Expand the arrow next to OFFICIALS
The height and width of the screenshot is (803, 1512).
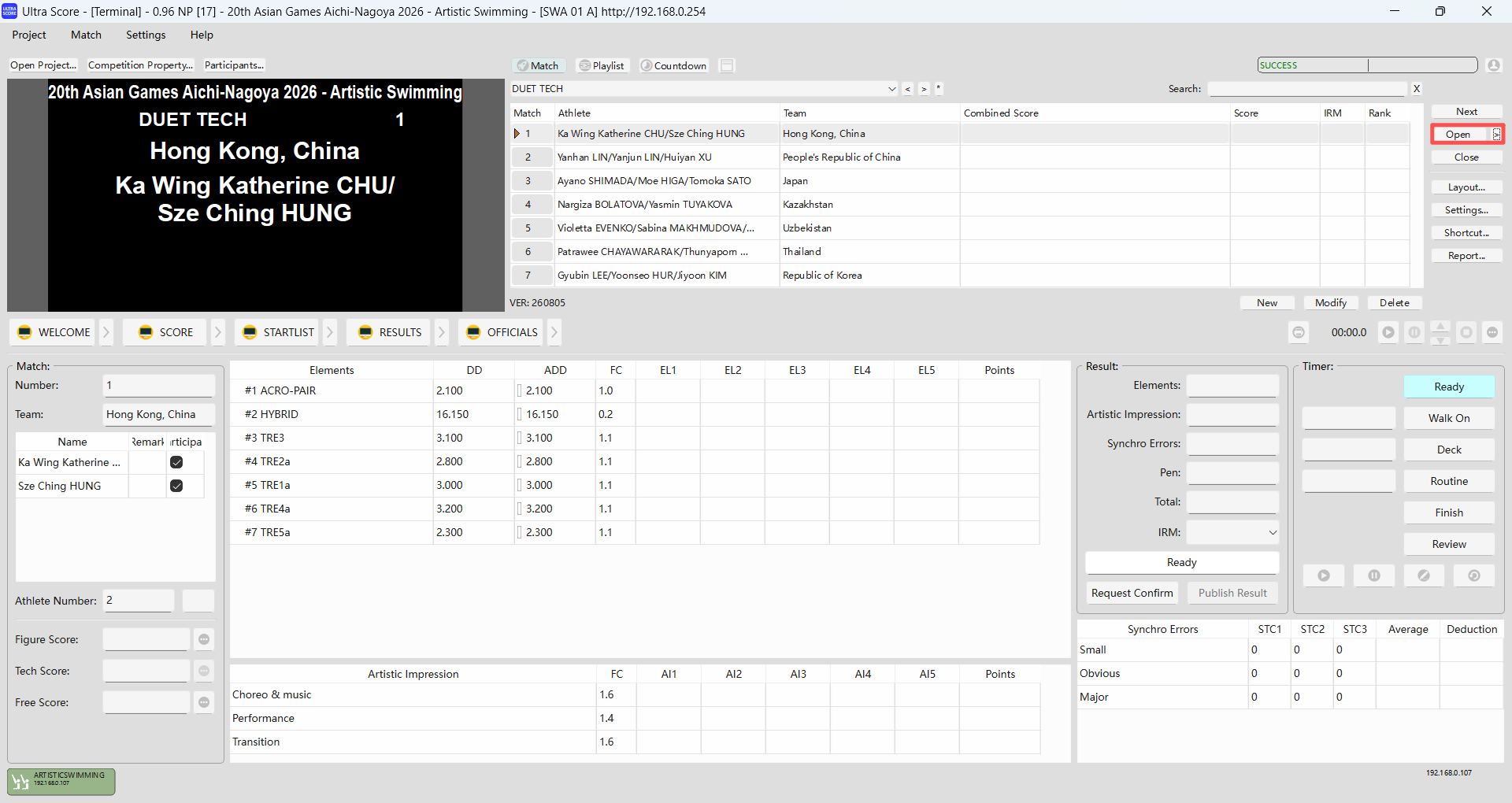coord(554,332)
